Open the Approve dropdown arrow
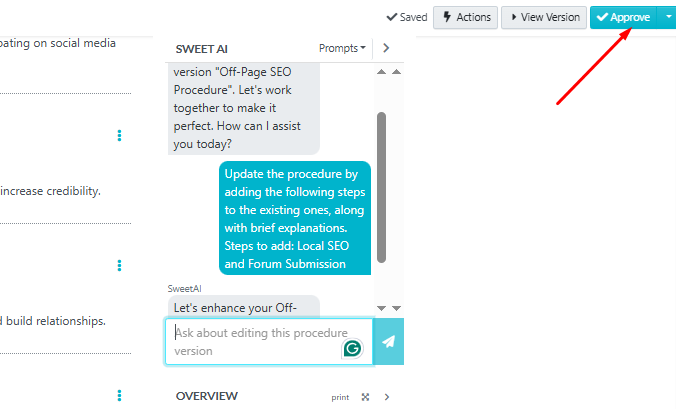 pyautogui.click(x=668, y=18)
